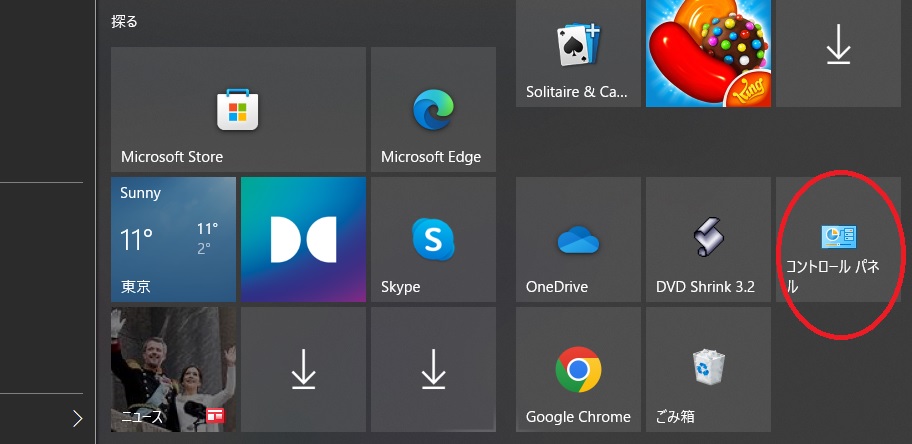
Task: Open the Sunny 東京 weather tile
Action: (x=173, y=239)
